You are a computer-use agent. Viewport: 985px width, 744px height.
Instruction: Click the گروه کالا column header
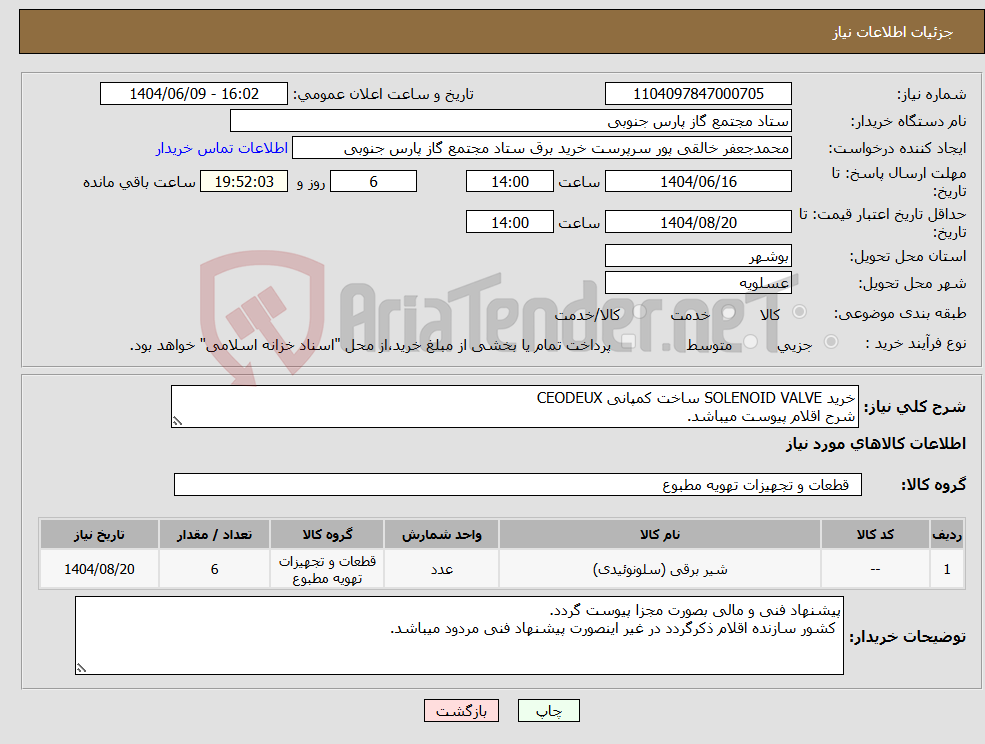[327, 534]
